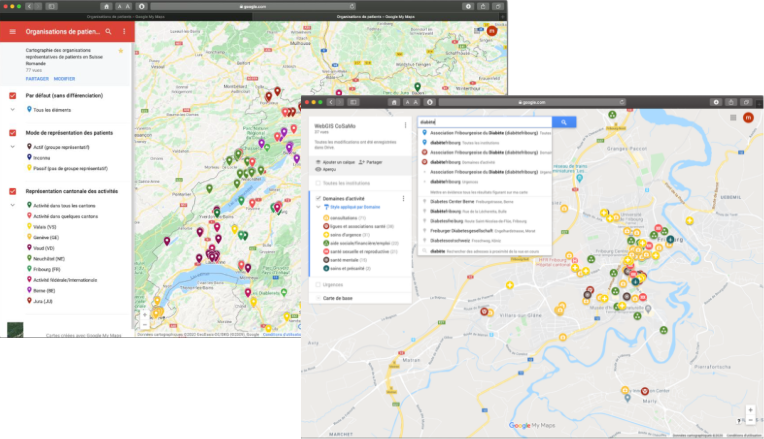Choose 'Diabetesostschweiz' search suggestion
This screenshot has height=439, width=764.
click(485, 241)
